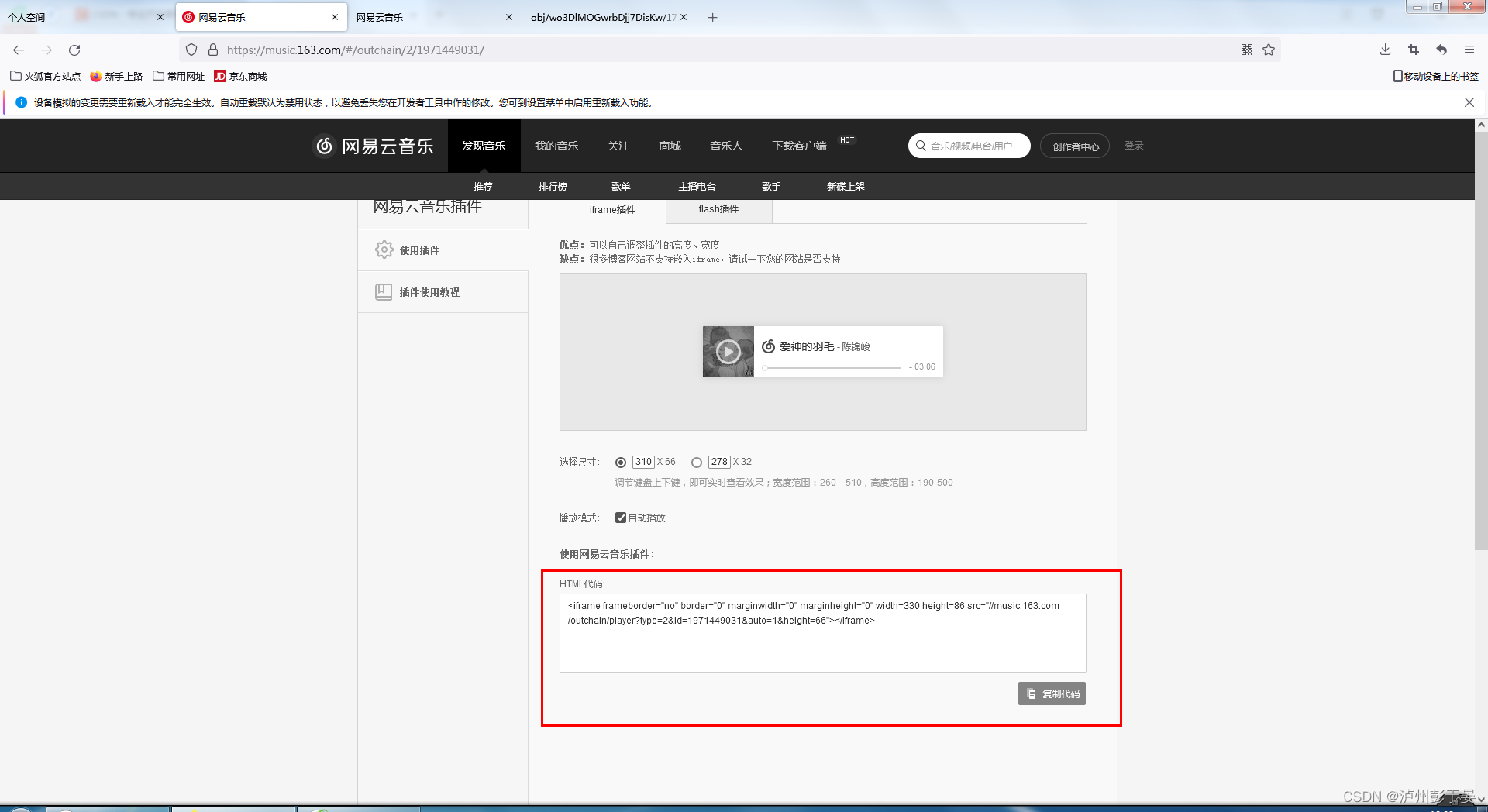Click the screenshot crop icon in toolbar
Viewport: 1488px width, 812px height.
pyautogui.click(x=1414, y=50)
